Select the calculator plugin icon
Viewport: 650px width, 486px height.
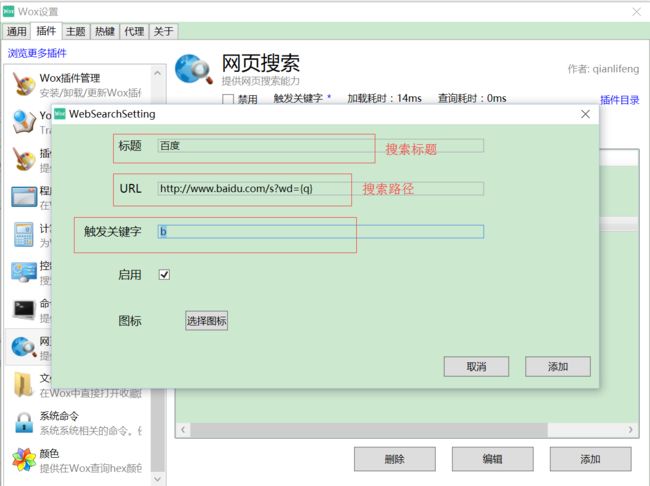(24, 234)
